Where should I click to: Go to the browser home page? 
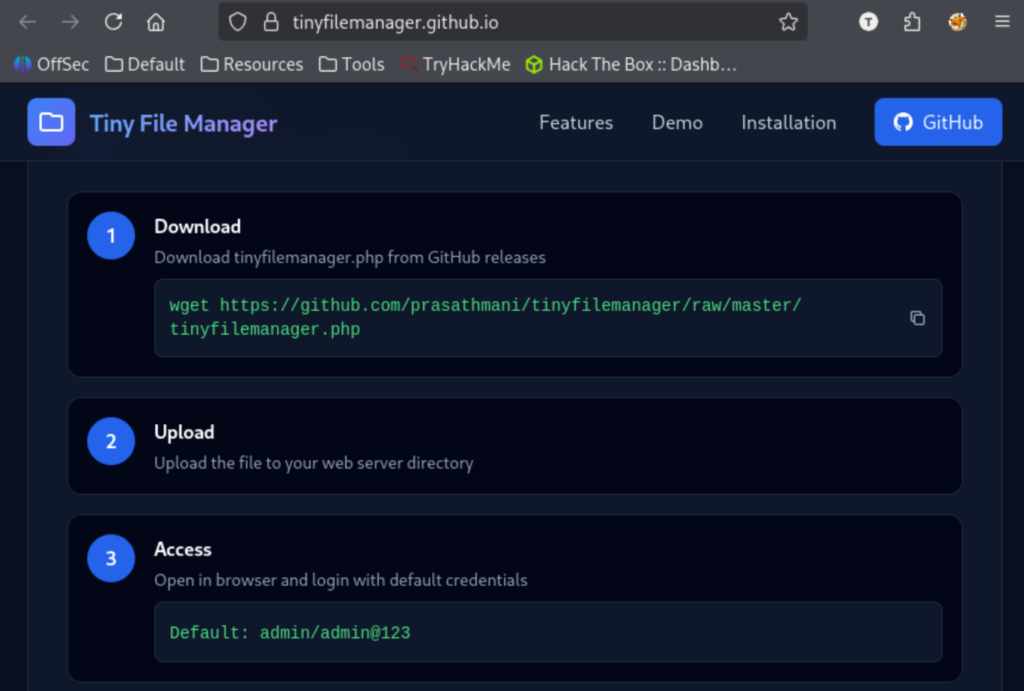[155, 22]
